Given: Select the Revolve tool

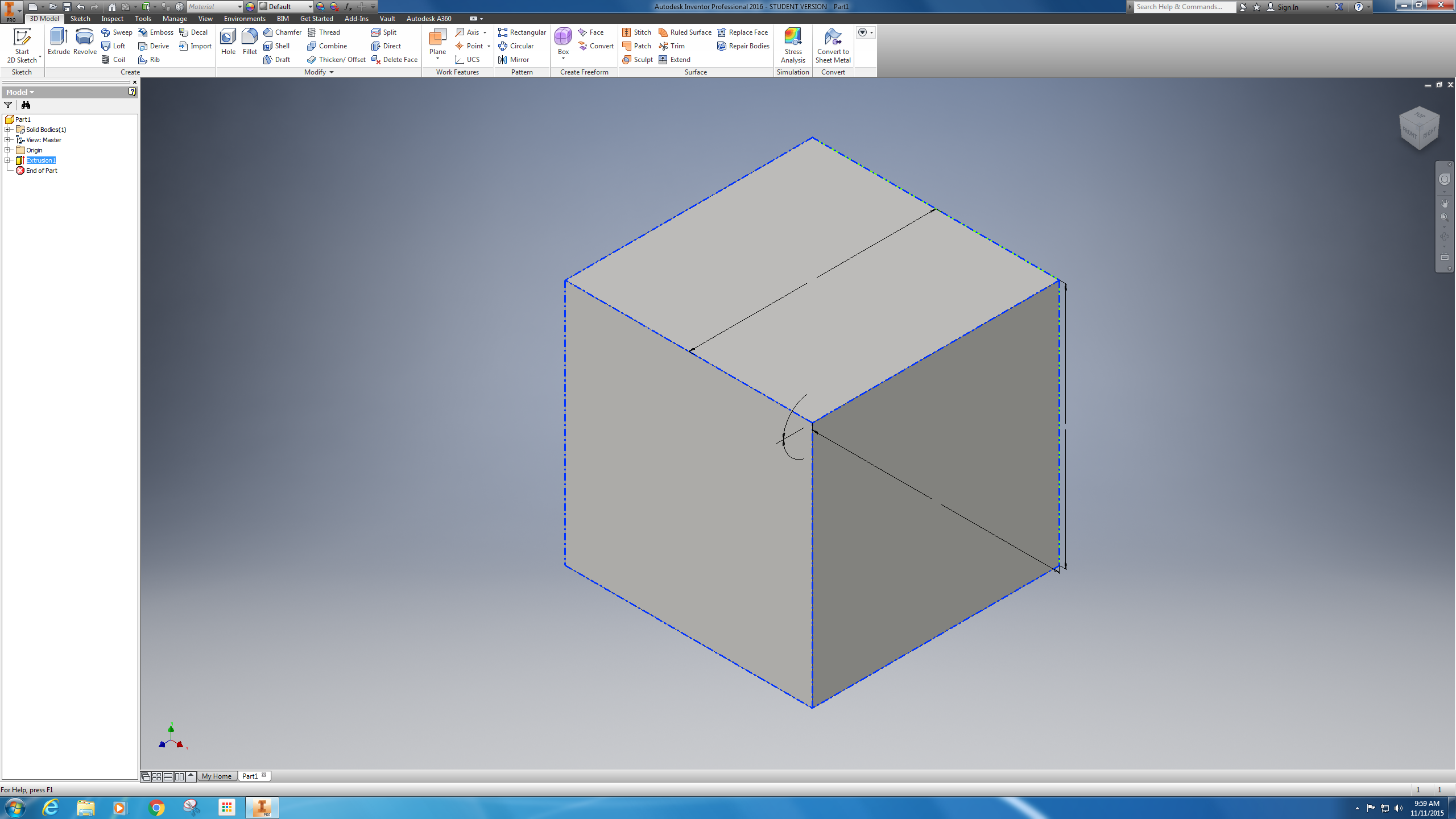Looking at the screenshot, I should pos(85,42).
